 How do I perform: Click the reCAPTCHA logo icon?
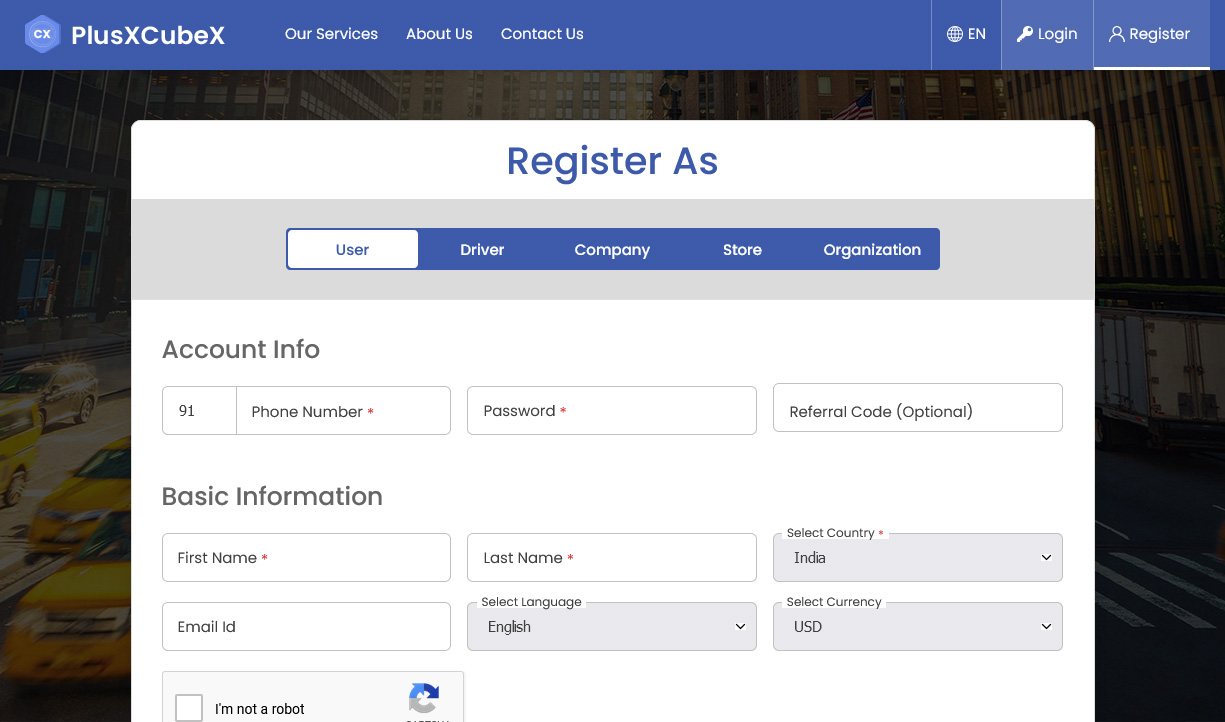point(424,699)
